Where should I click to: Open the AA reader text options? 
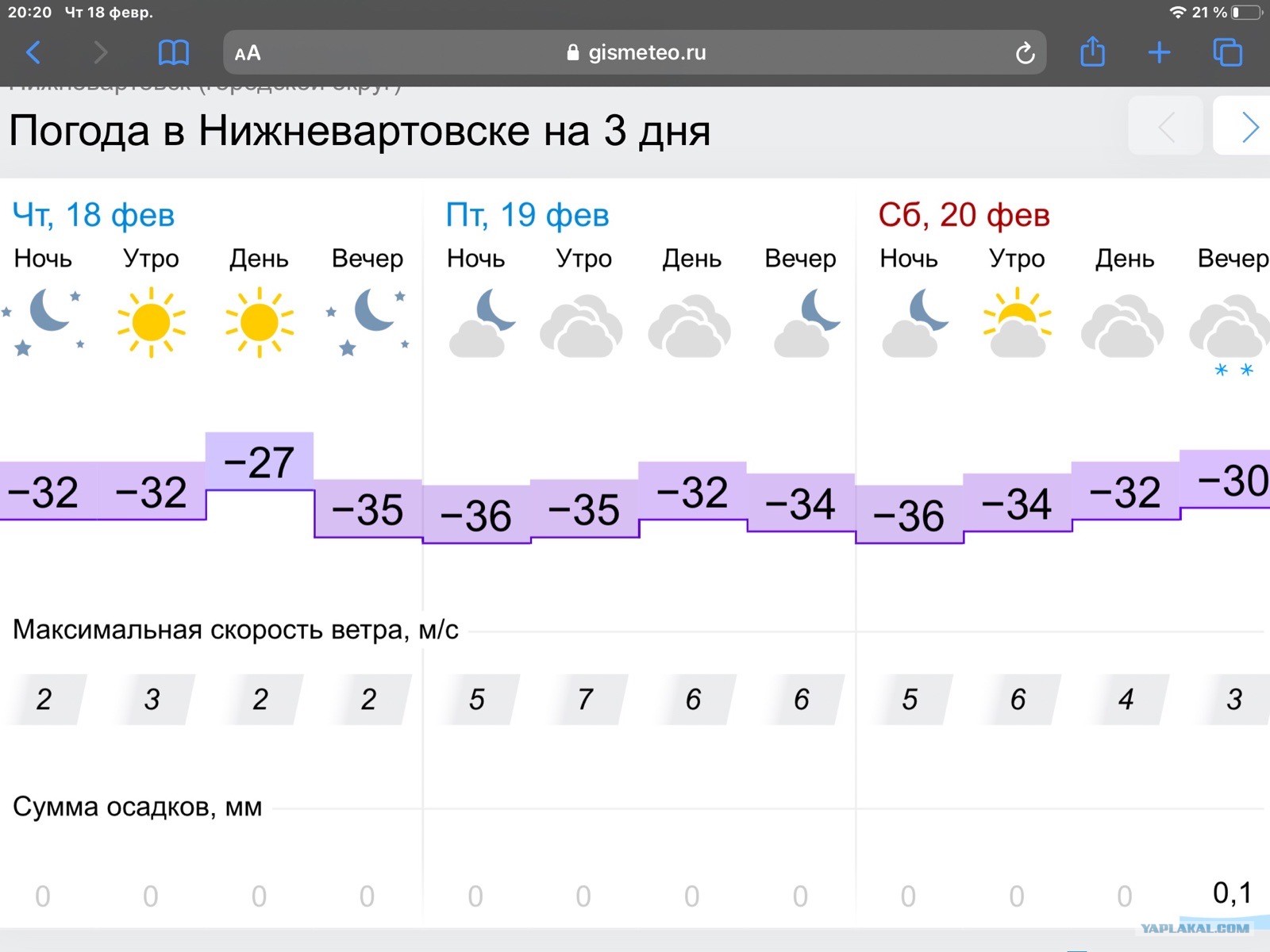click(x=248, y=53)
